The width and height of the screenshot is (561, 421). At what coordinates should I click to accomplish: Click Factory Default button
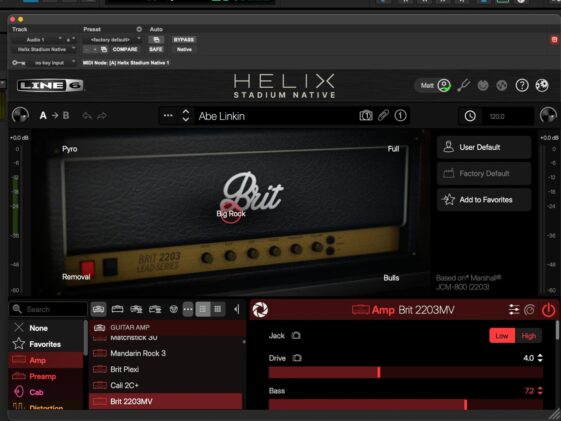click(x=484, y=173)
